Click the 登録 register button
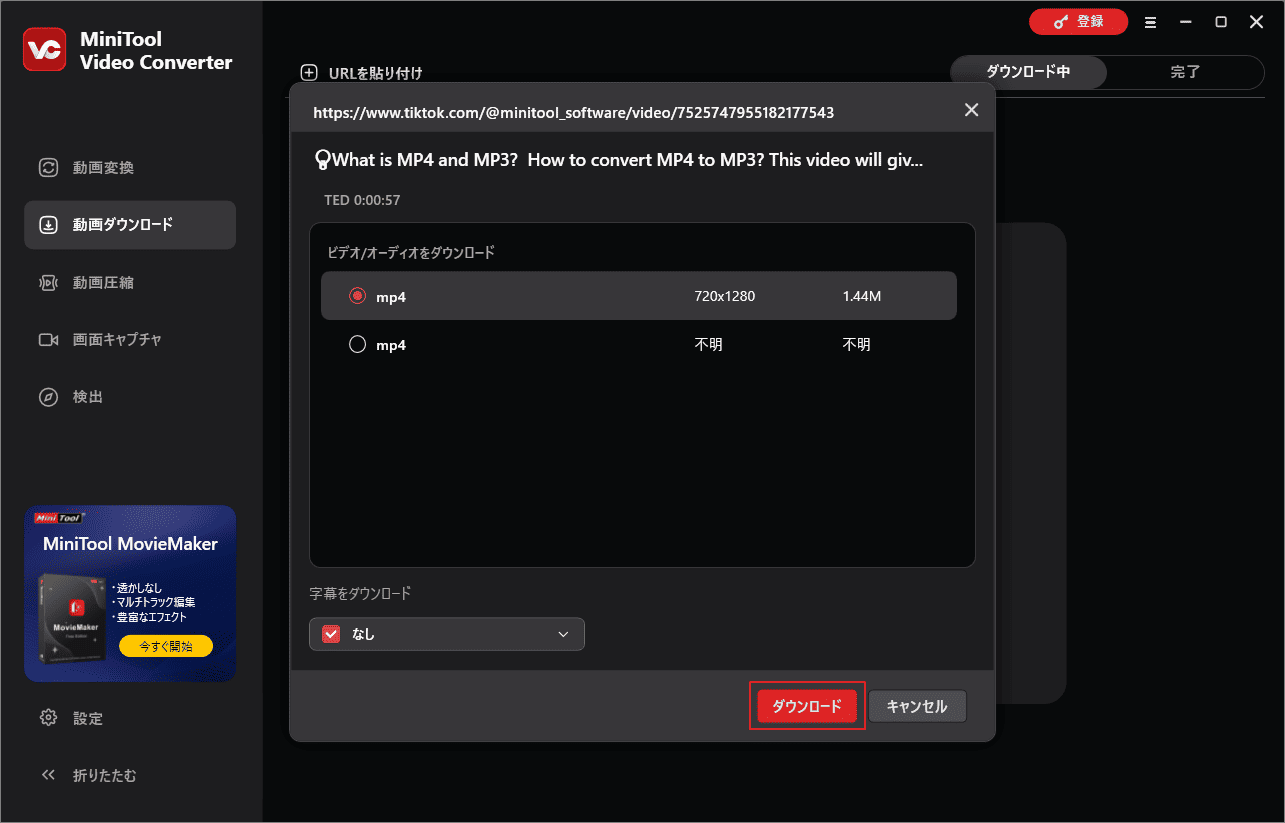 1078,22
